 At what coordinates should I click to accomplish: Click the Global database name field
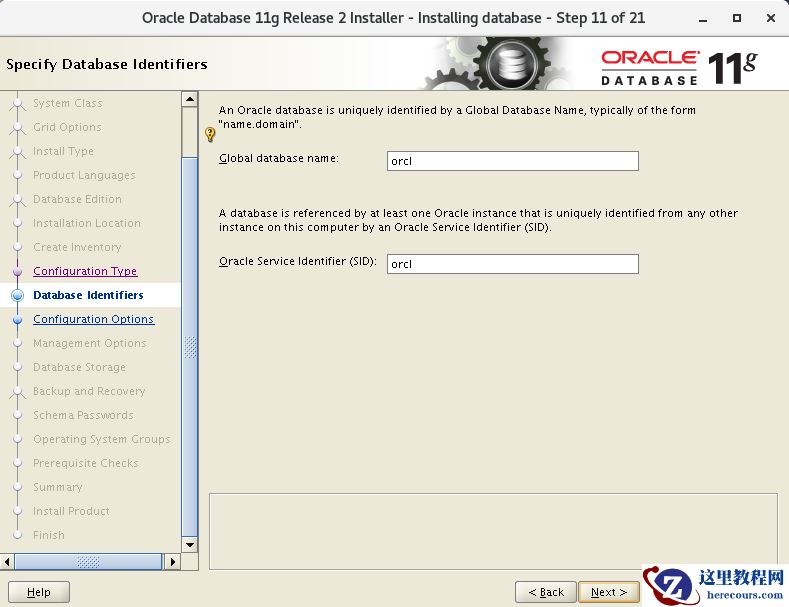(x=513, y=161)
